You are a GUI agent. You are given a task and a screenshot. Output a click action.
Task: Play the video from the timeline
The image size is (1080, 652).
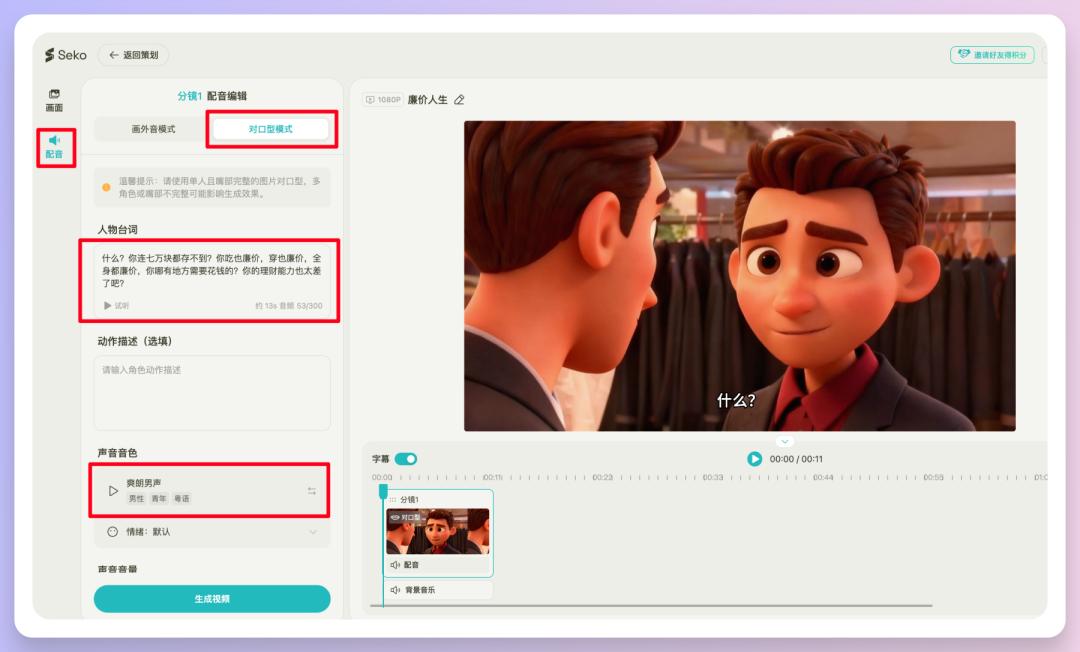tap(755, 459)
